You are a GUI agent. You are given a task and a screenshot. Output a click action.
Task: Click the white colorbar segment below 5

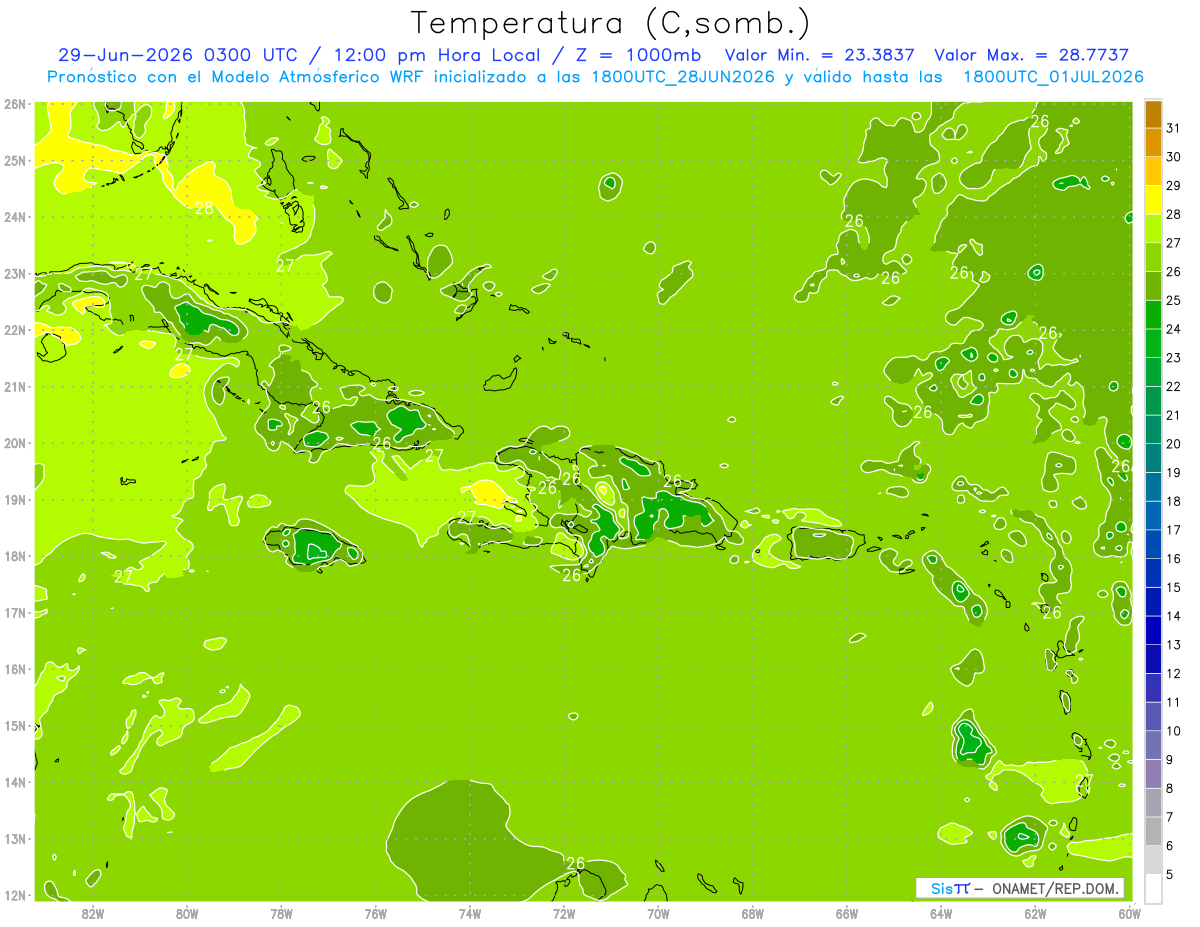click(x=1153, y=888)
